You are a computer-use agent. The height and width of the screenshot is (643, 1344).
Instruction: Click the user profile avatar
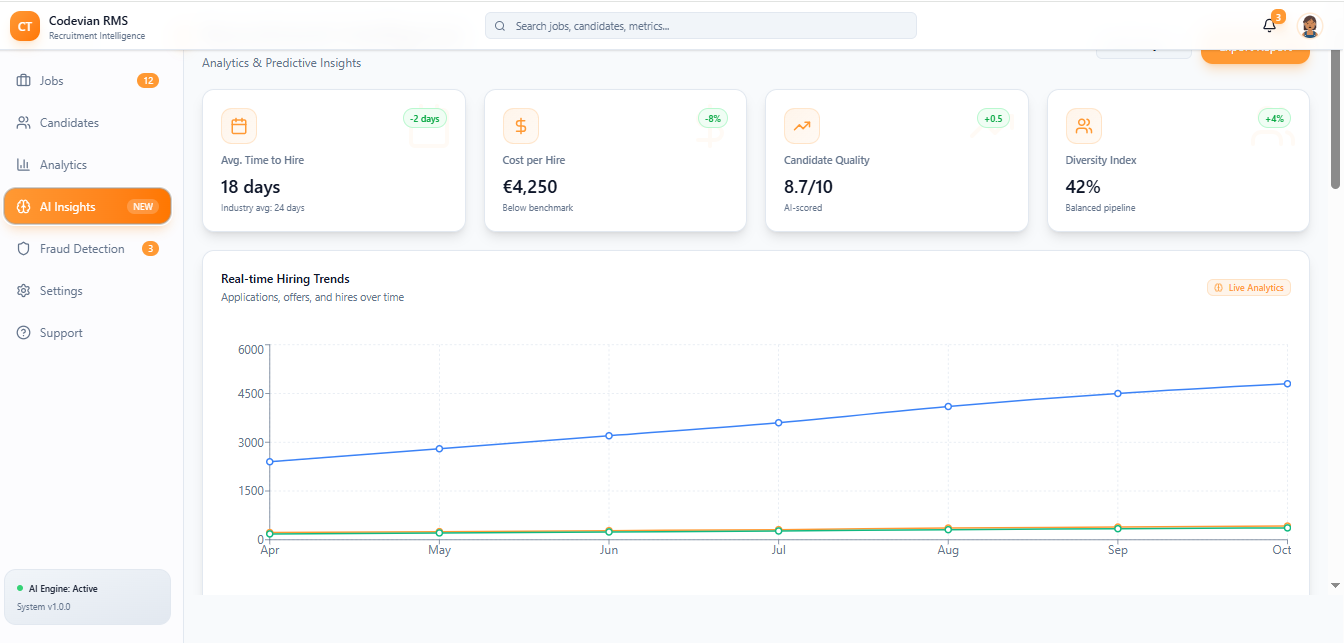(1309, 26)
